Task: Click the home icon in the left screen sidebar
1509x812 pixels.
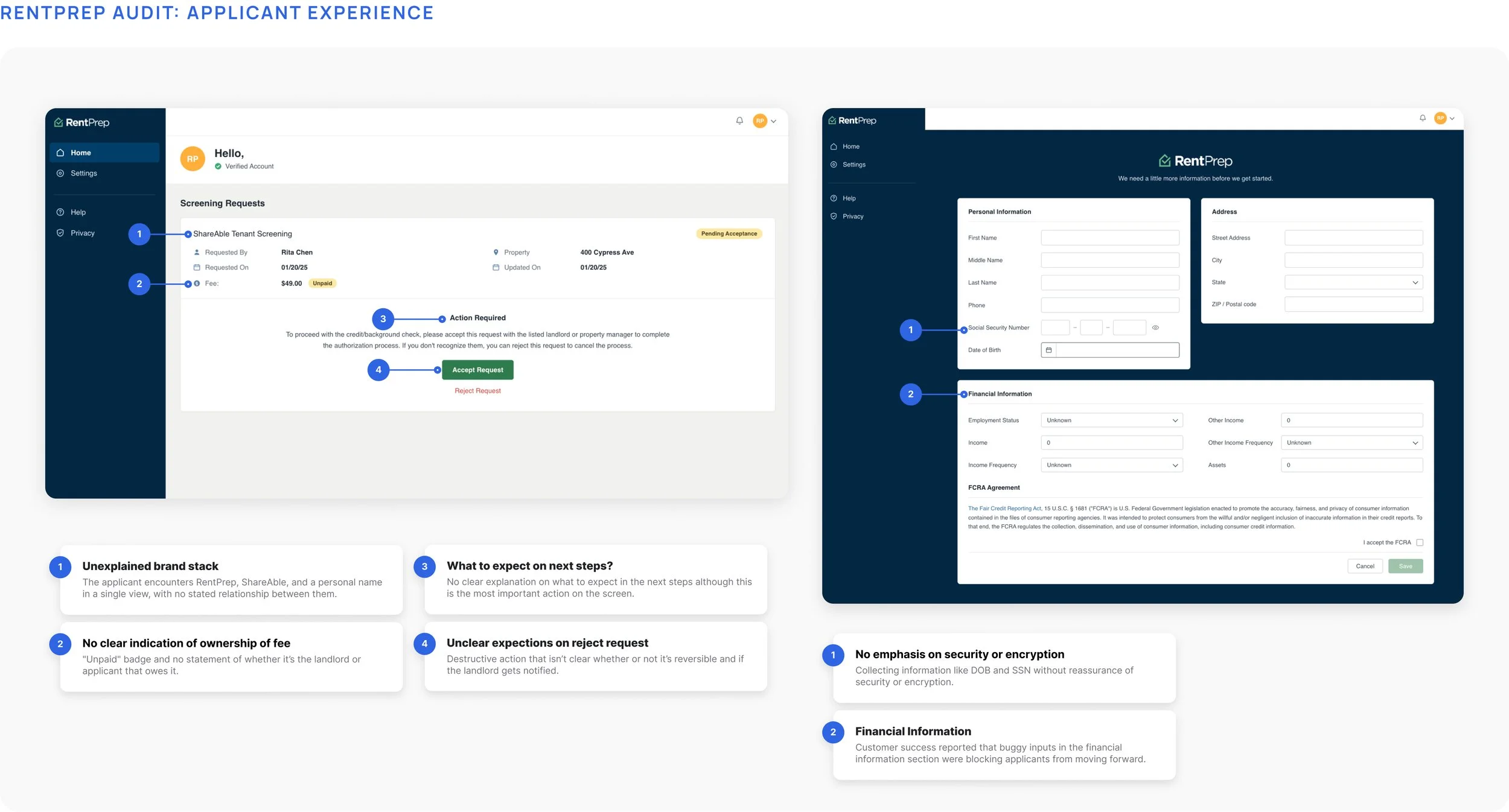Action: [60, 153]
